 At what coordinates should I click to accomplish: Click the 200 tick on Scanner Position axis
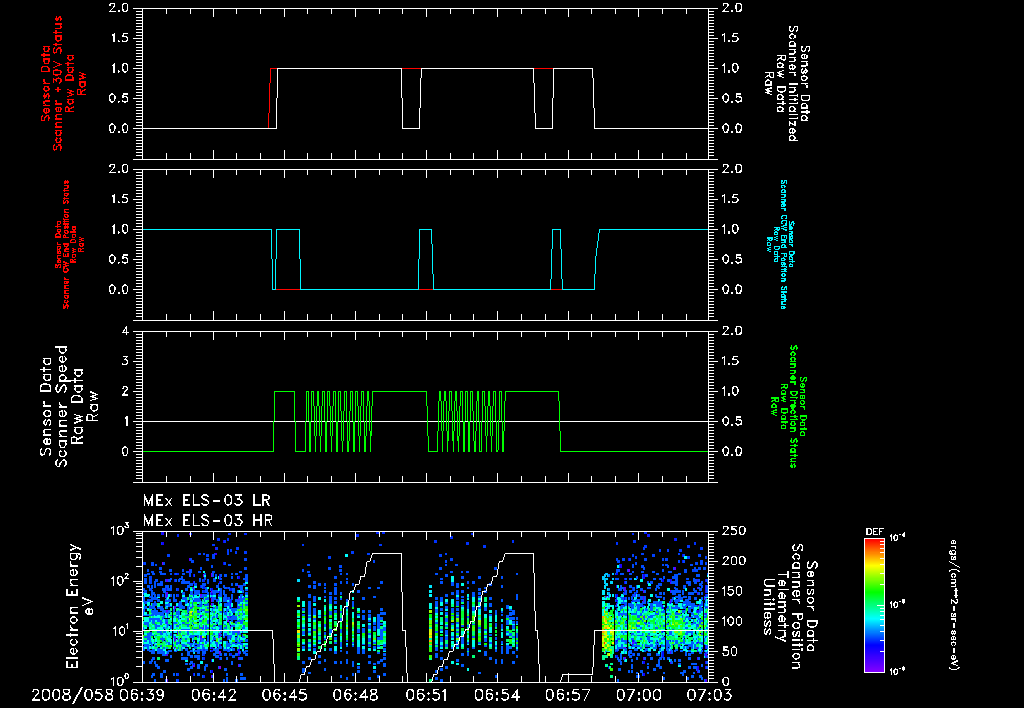point(733,560)
